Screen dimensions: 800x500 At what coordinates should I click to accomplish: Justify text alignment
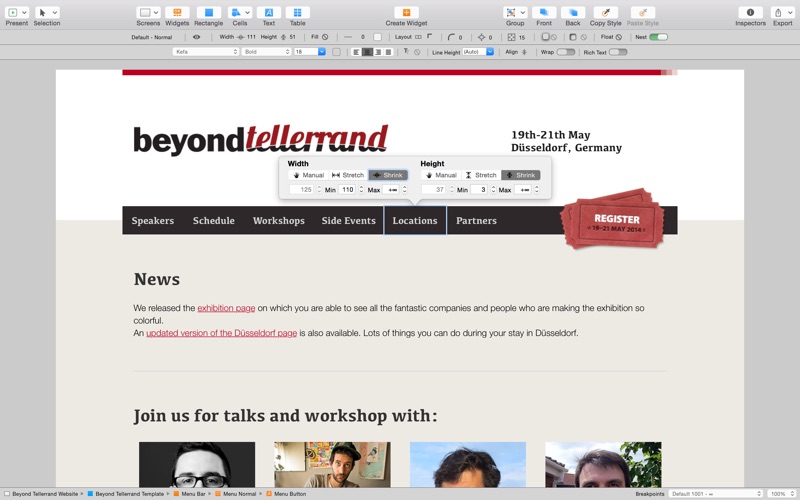pyautogui.click(x=389, y=52)
